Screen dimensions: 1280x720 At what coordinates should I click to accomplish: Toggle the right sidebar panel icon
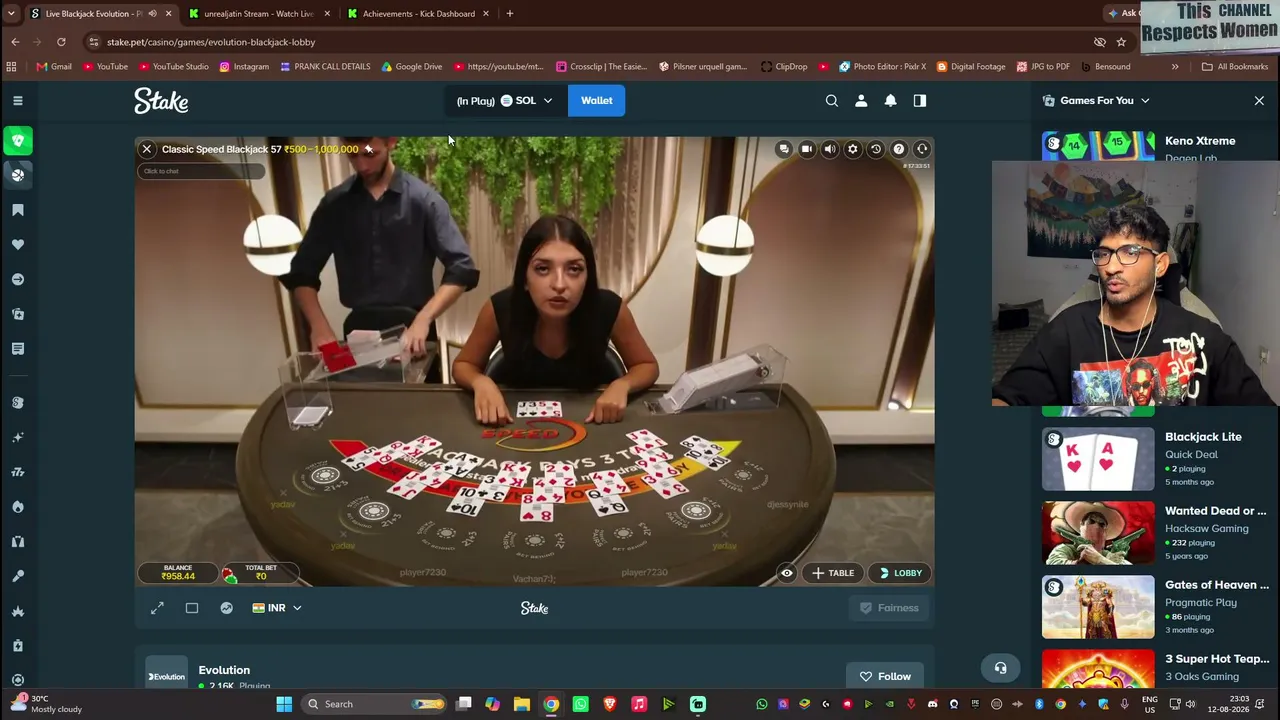pos(920,101)
